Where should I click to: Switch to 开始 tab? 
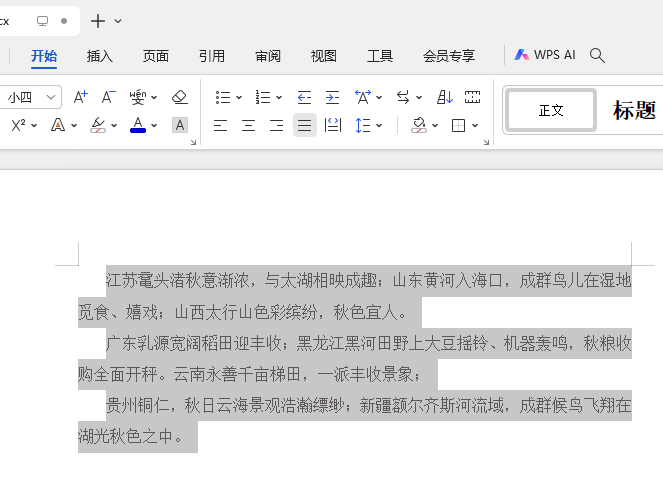point(44,56)
